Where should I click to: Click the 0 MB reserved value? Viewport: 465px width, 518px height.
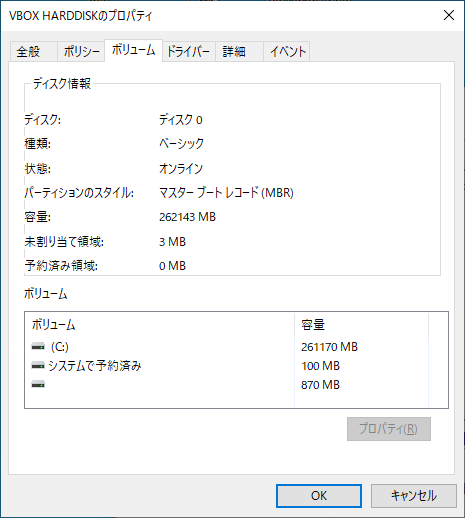pyautogui.click(x=172, y=266)
